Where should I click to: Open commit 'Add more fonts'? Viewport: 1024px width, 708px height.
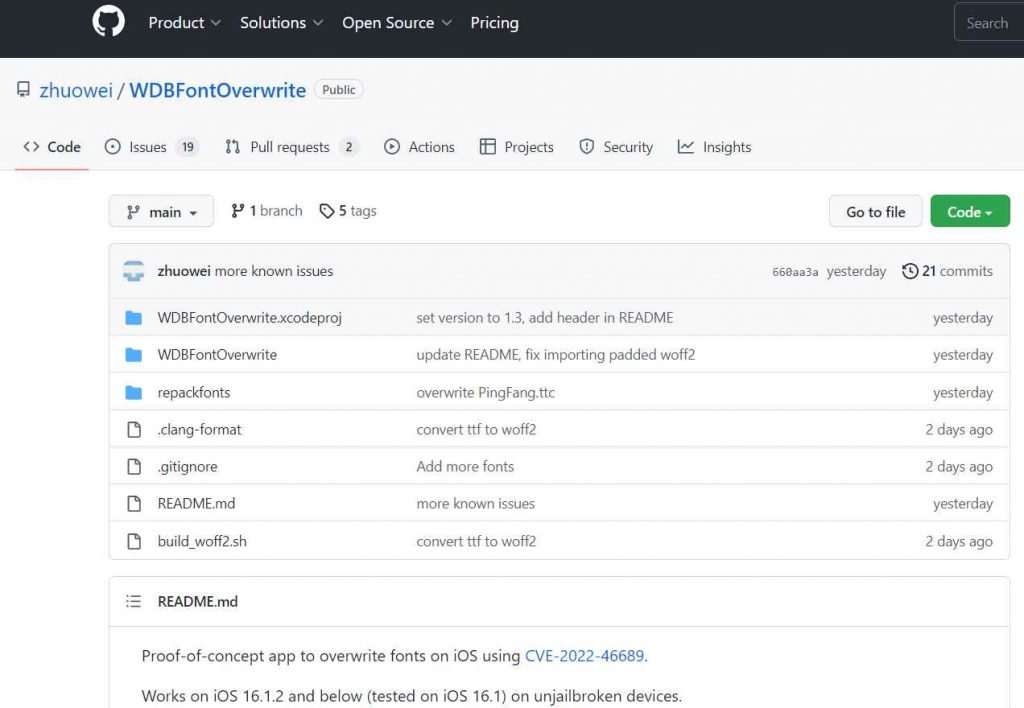tap(465, 466)
